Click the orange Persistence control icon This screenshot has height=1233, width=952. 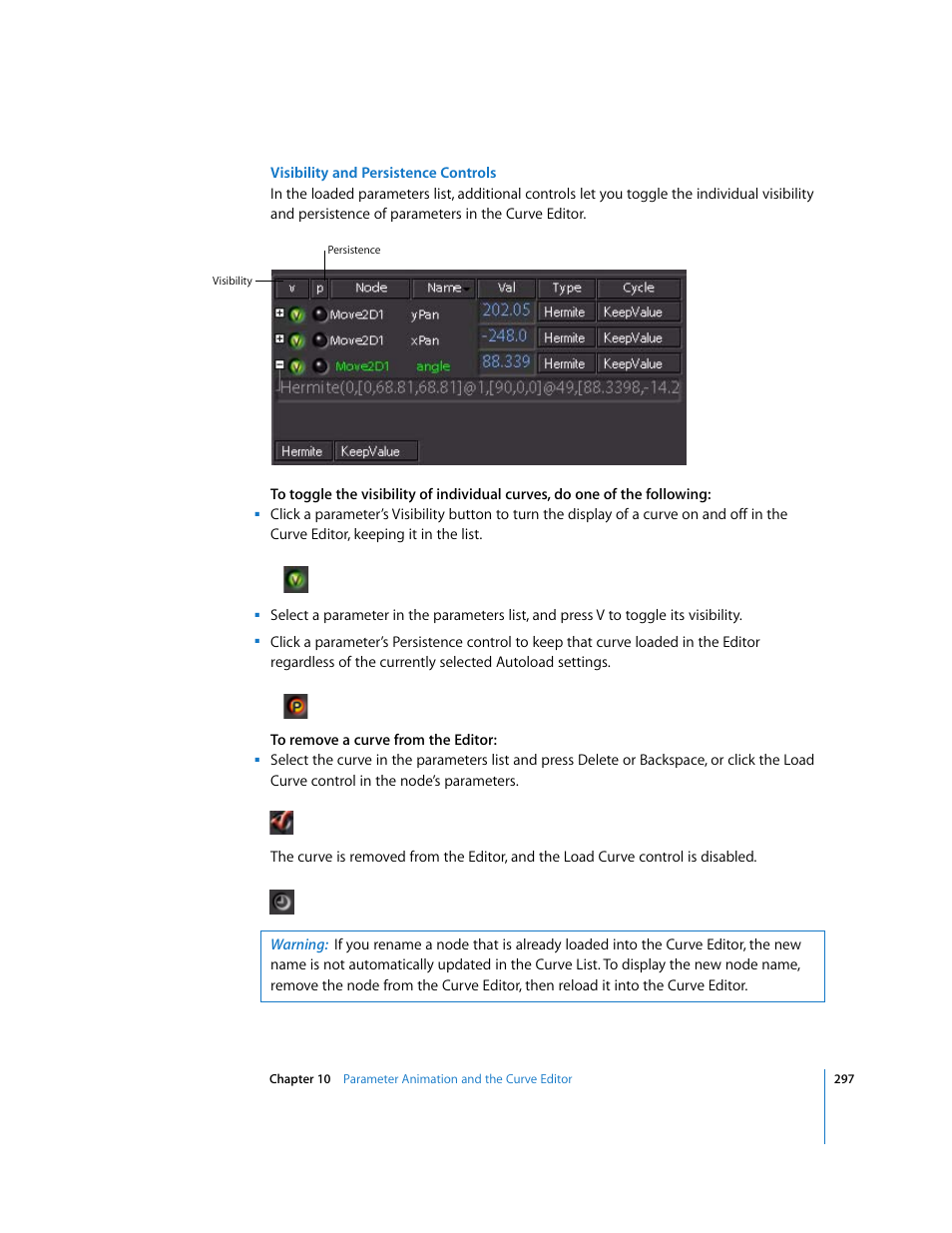[x=296, y=706]
